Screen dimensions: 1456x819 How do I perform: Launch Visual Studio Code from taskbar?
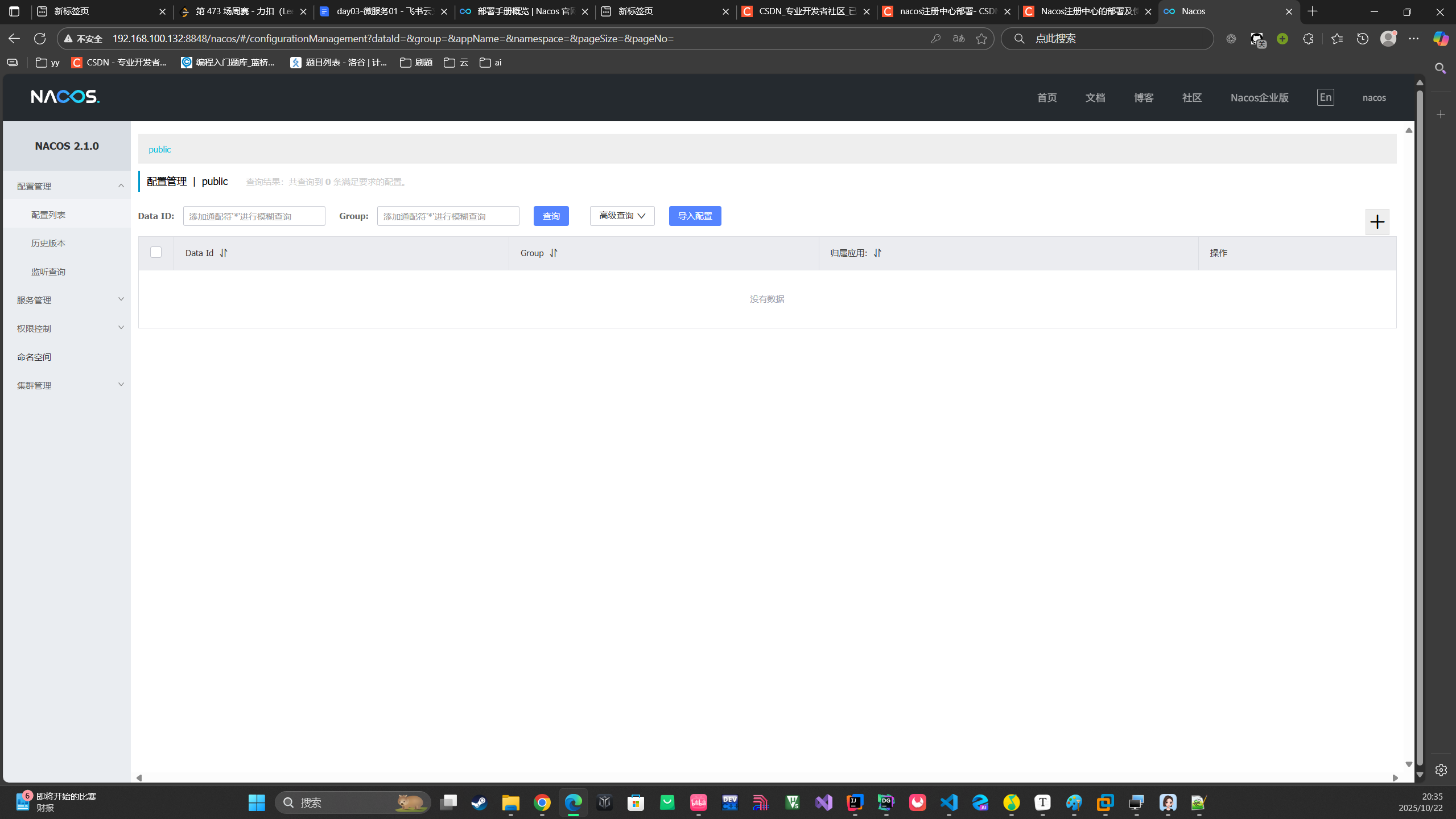948,802
